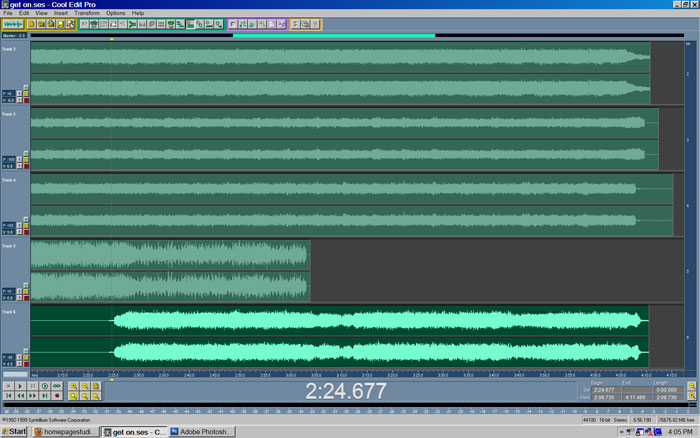The height and width of the screenshot is (438, 700).
Task: Enable Play Looped transport button
Action: tap(57, 386)
